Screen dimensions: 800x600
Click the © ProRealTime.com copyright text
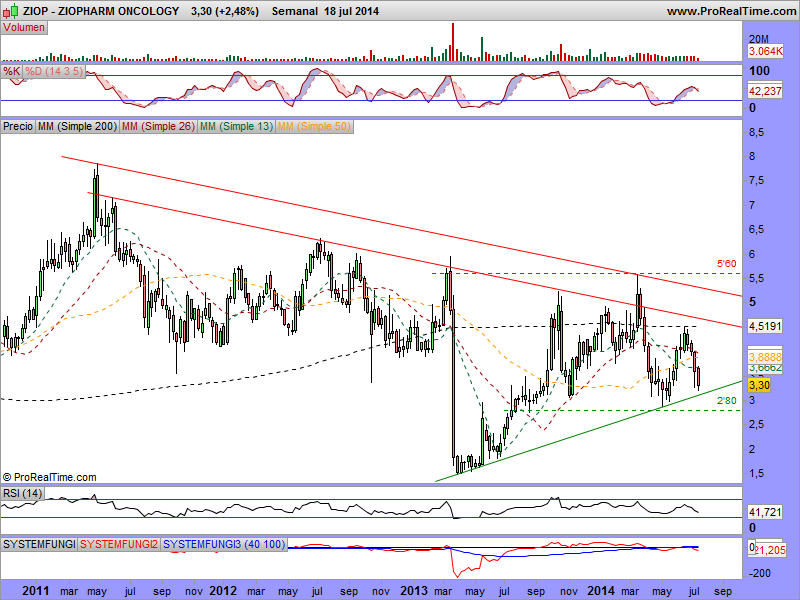pyautogui.click(x=49, y=478)
